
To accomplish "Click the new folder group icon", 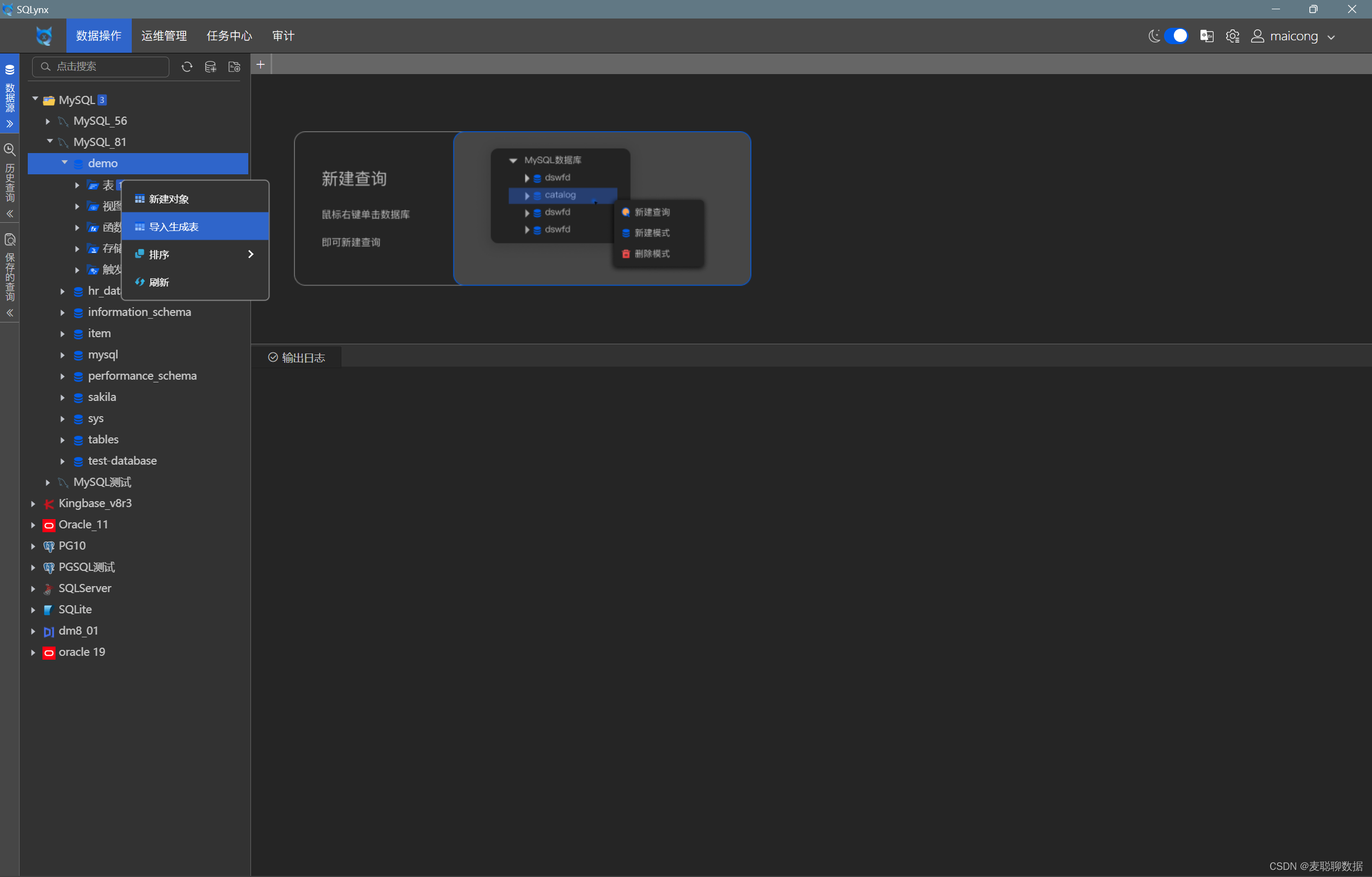I will tap(234, 66).
